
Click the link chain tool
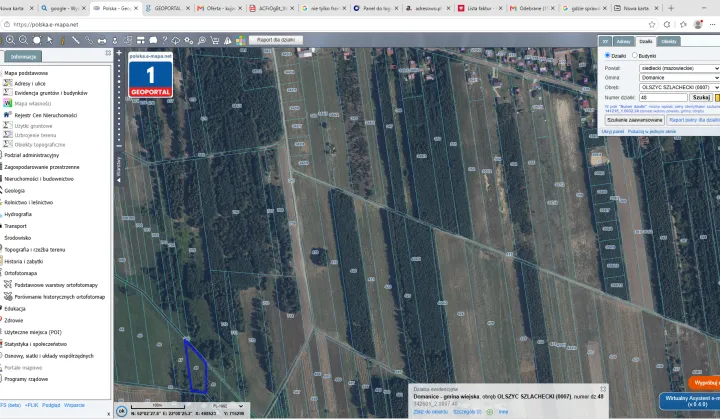tap(89, 40)
